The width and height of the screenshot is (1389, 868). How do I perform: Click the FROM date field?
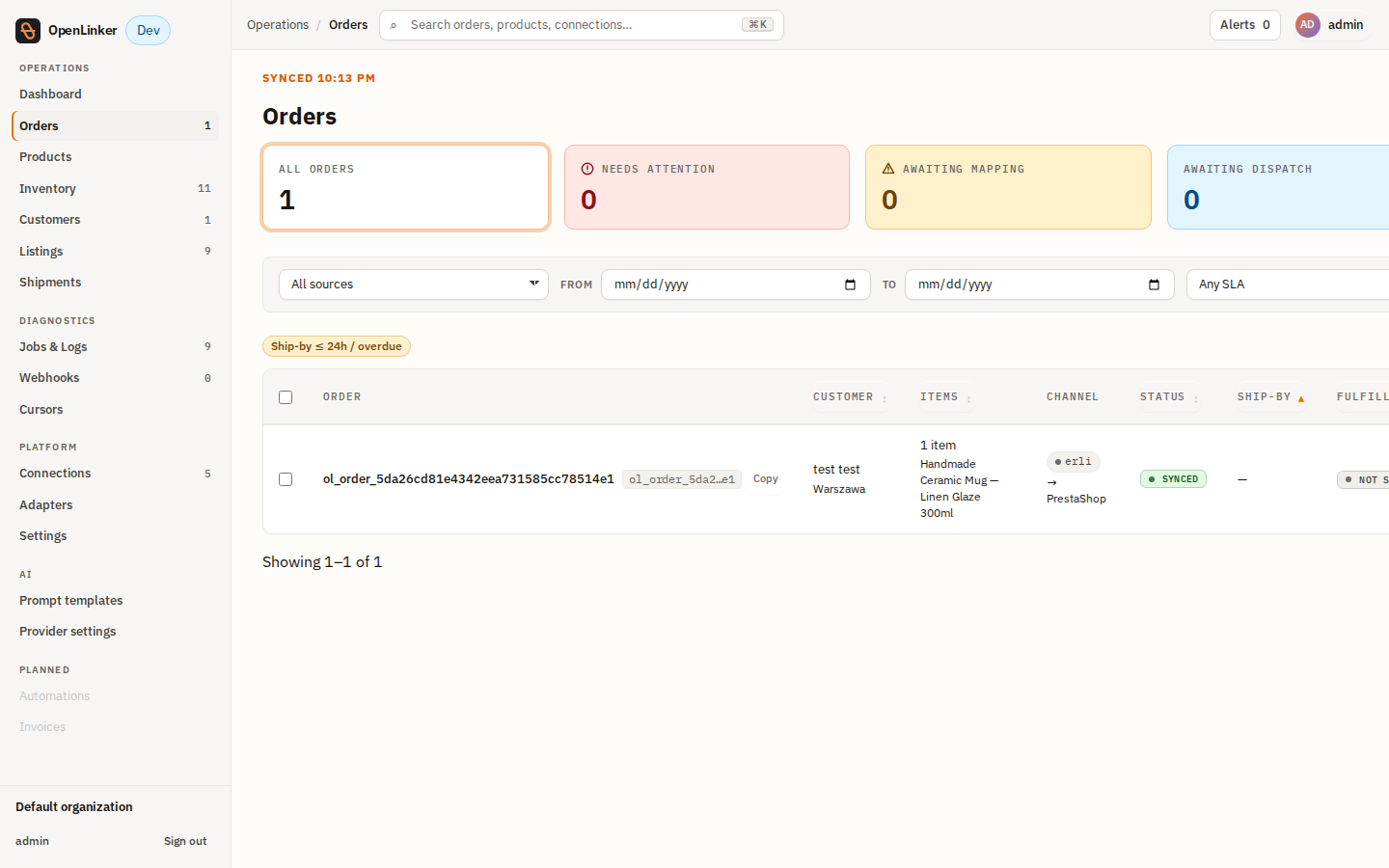(736, 285)
